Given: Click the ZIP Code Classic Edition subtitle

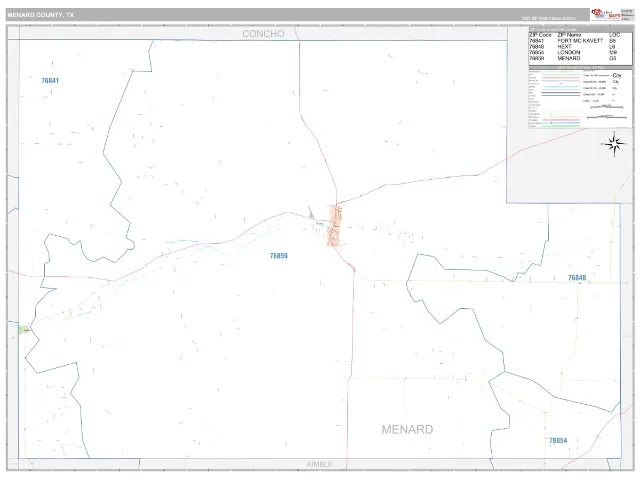Looking at the screenshot, I should (549, 18).
